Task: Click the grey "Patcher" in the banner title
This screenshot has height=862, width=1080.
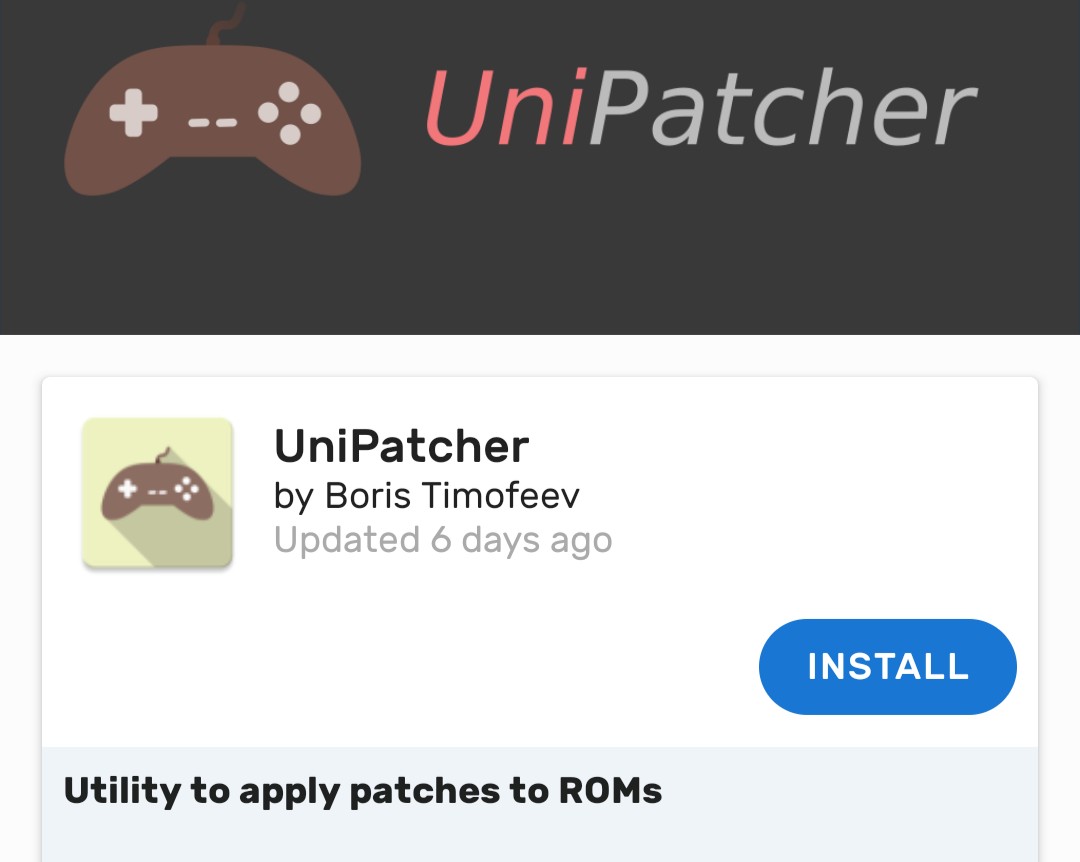Action: coord(782,107)
